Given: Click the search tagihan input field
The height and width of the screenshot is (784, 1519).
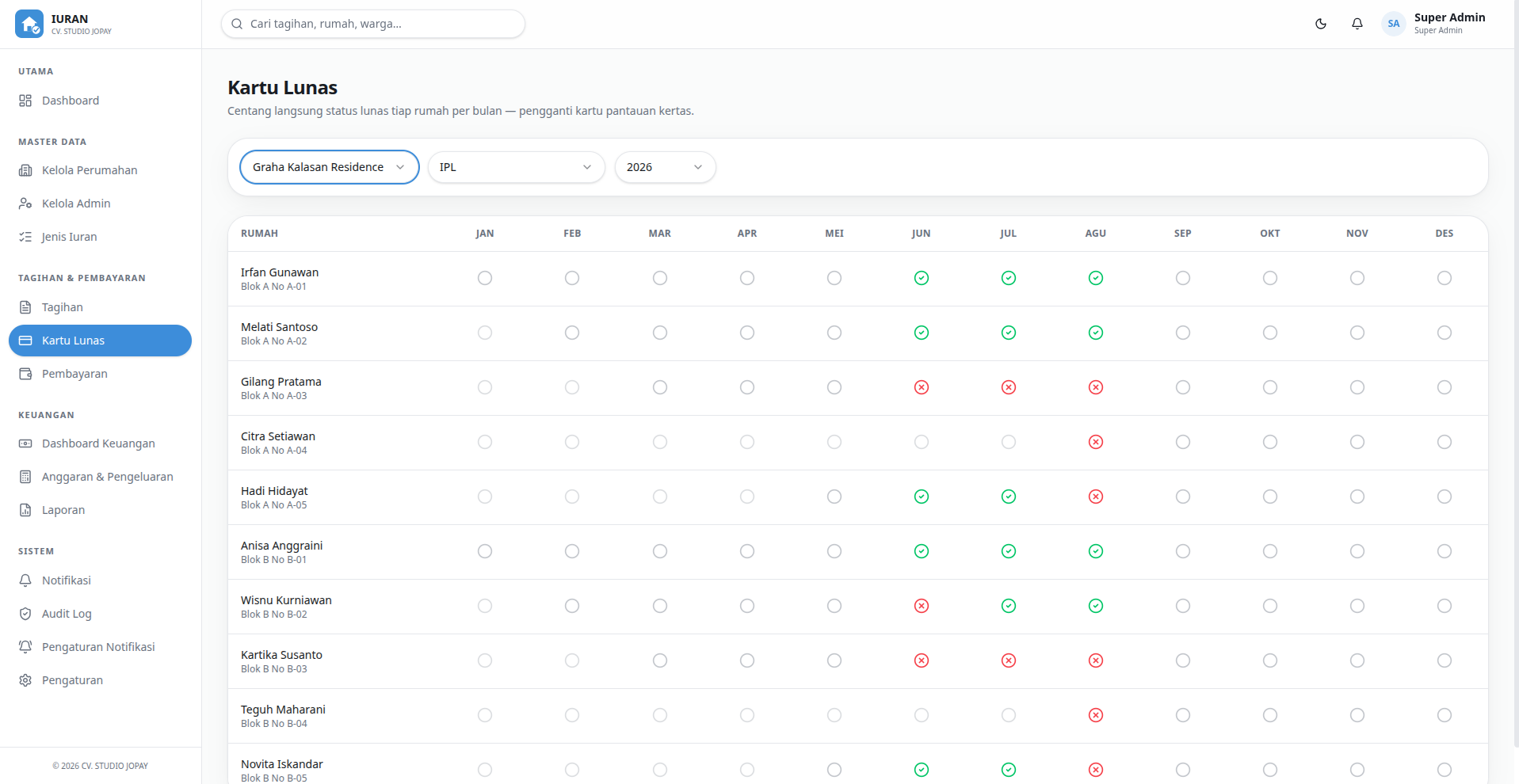Looking at the screenshot, I should (373, 24).
